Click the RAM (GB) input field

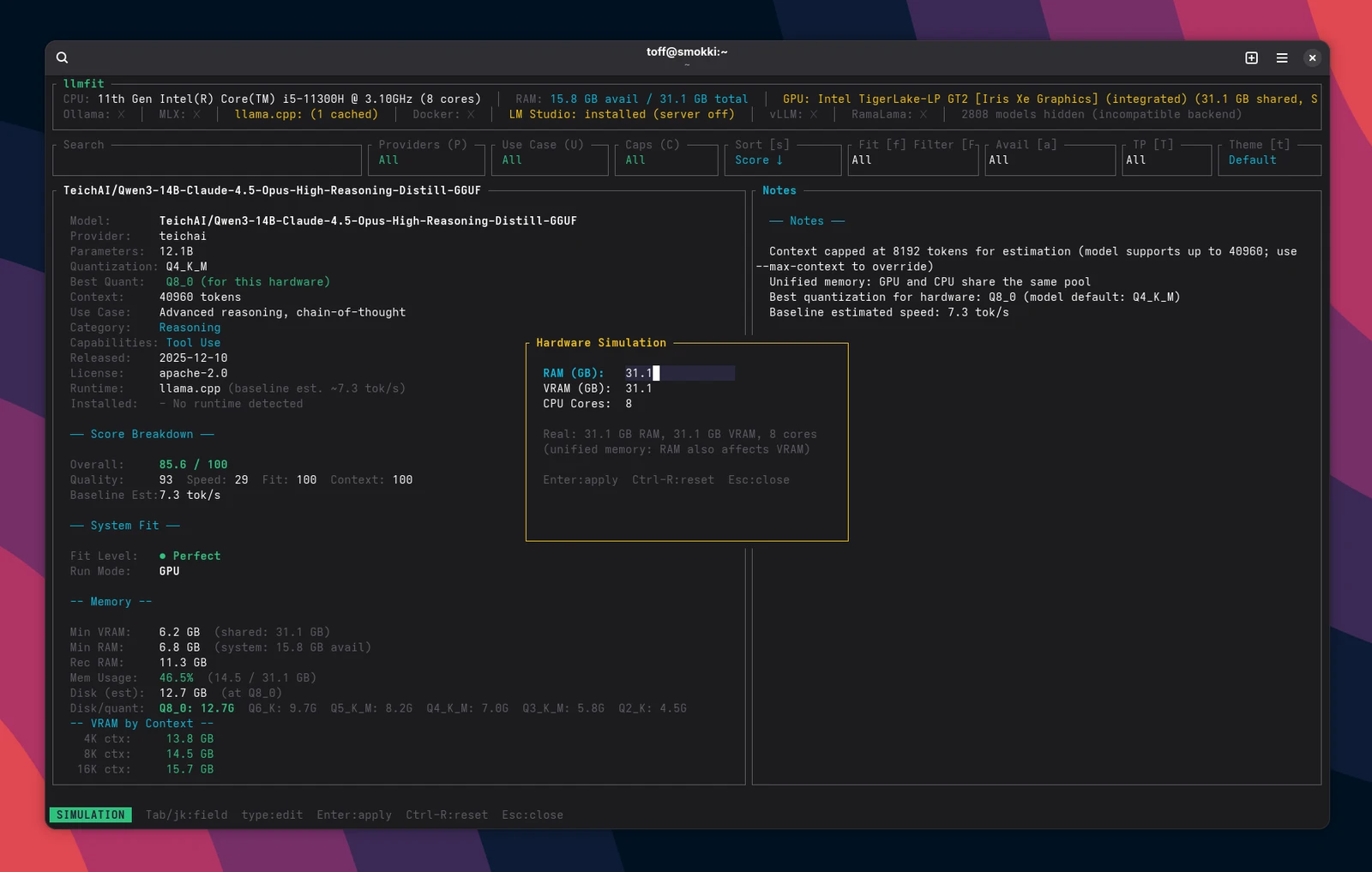[x=679, y=373]
